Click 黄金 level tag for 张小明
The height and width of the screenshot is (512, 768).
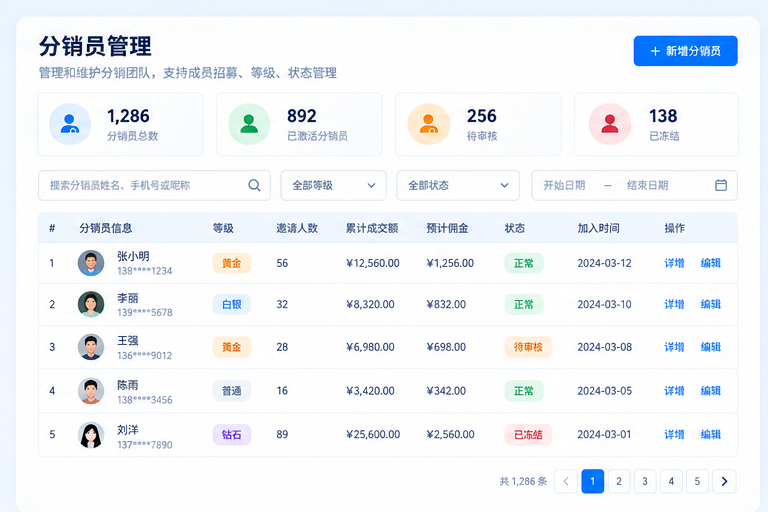point(232,263)
